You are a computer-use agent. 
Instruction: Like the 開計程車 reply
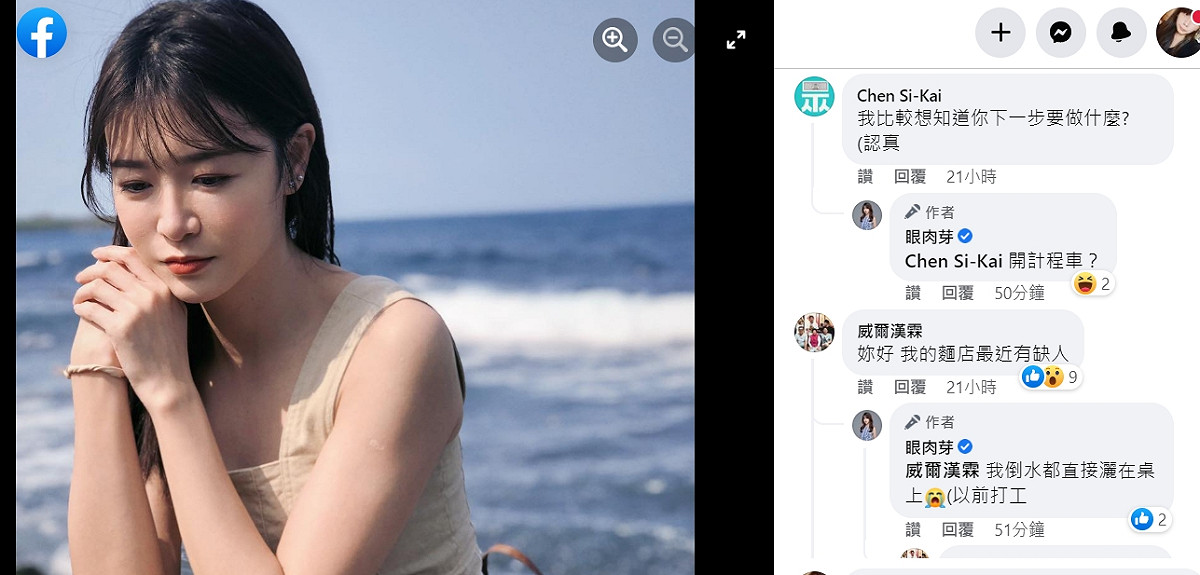[913, 293]
